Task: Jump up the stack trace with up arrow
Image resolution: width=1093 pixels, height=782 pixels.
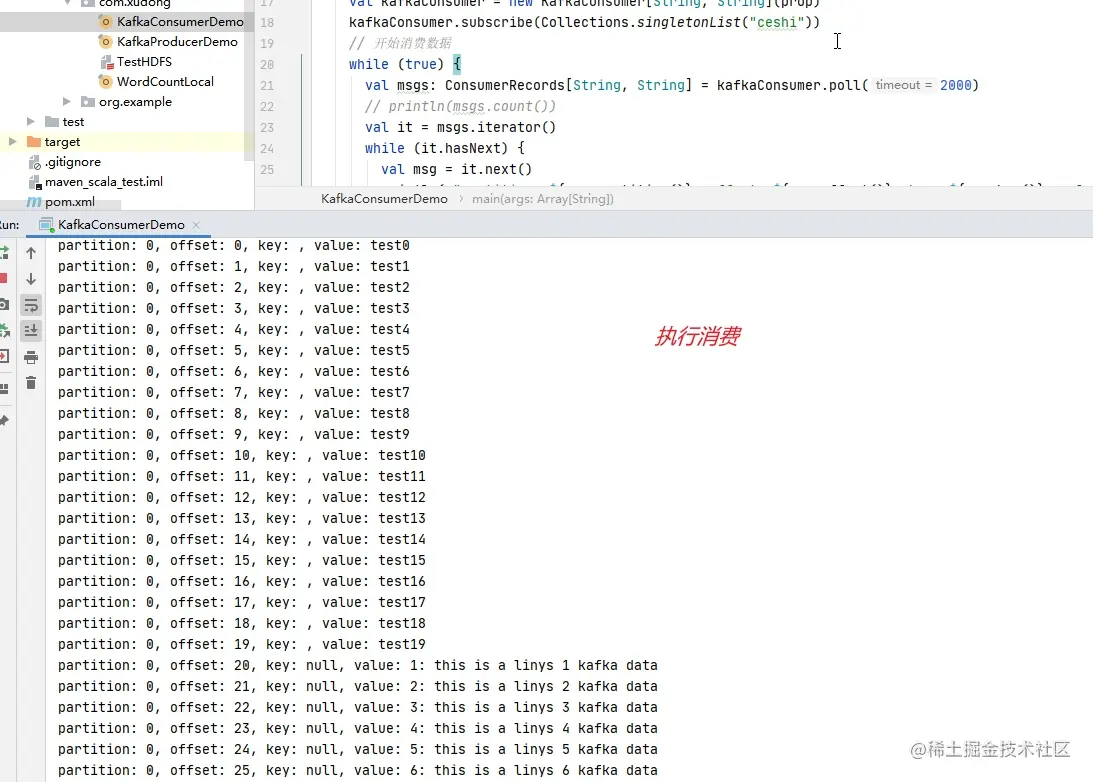Action: click(31, 253)
